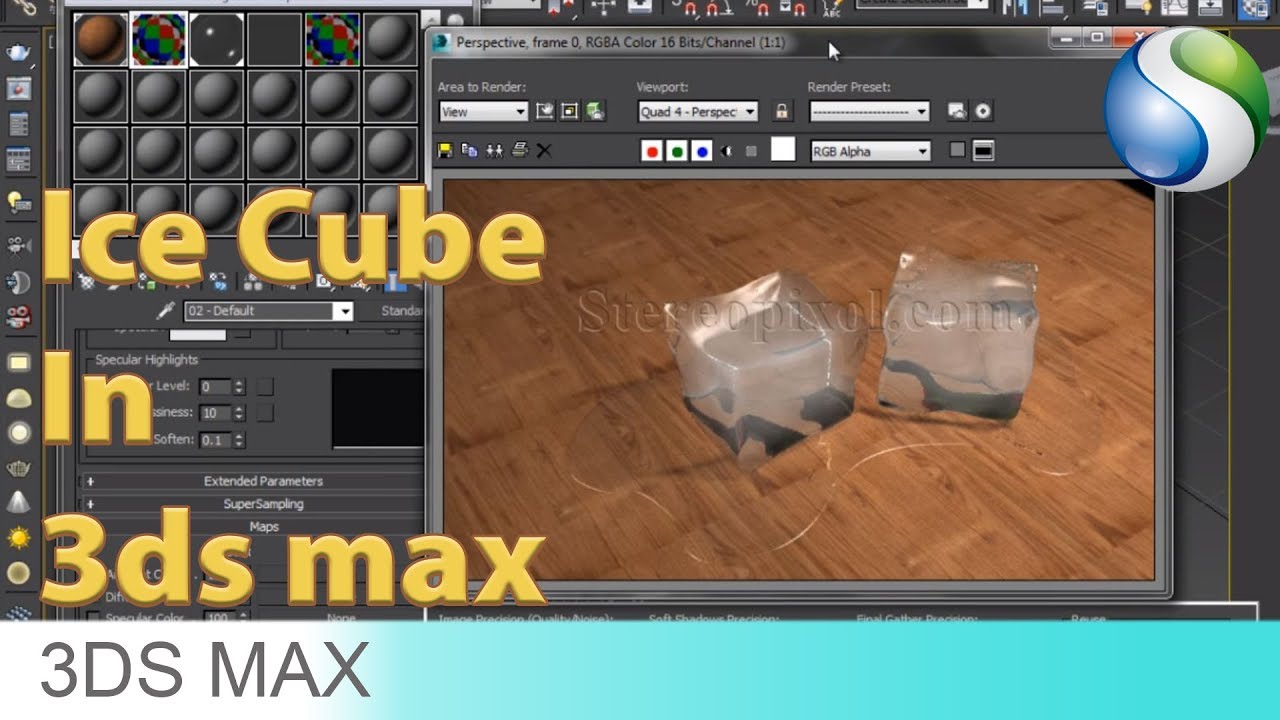The width and height of the screenshot is (1280, 720).
Task: Click the Specular Level value field
Action: (215, 386)
